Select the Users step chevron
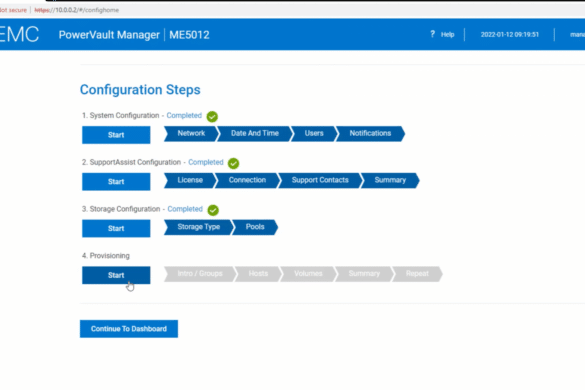 [x=314, y=134]
